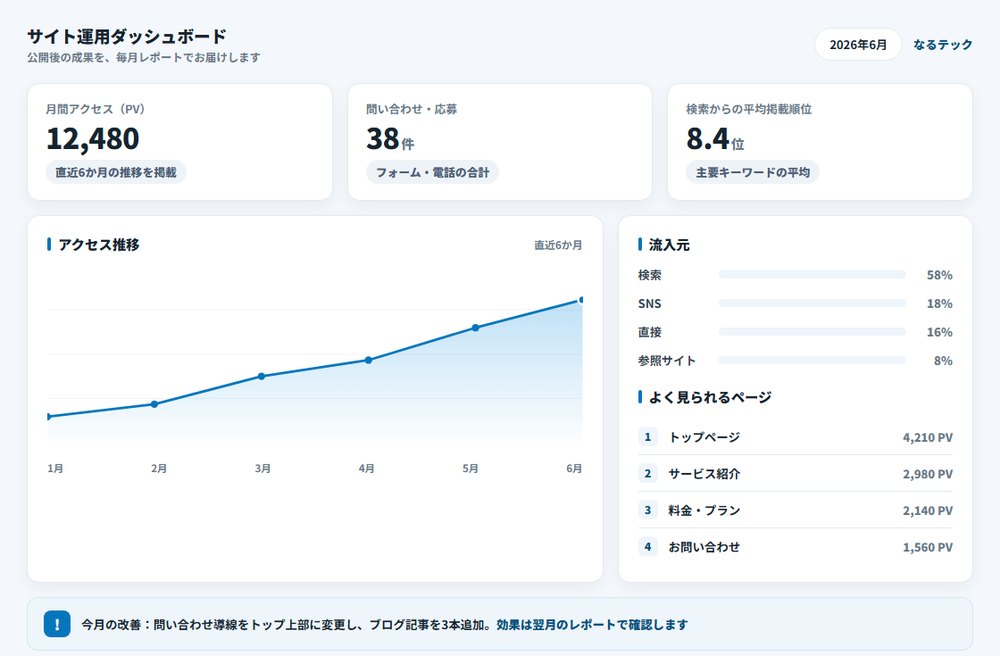Select the 直近6か月の推移を掲載 pill
The height and width of the screenshot is (656, 1000).
point(116,172)
